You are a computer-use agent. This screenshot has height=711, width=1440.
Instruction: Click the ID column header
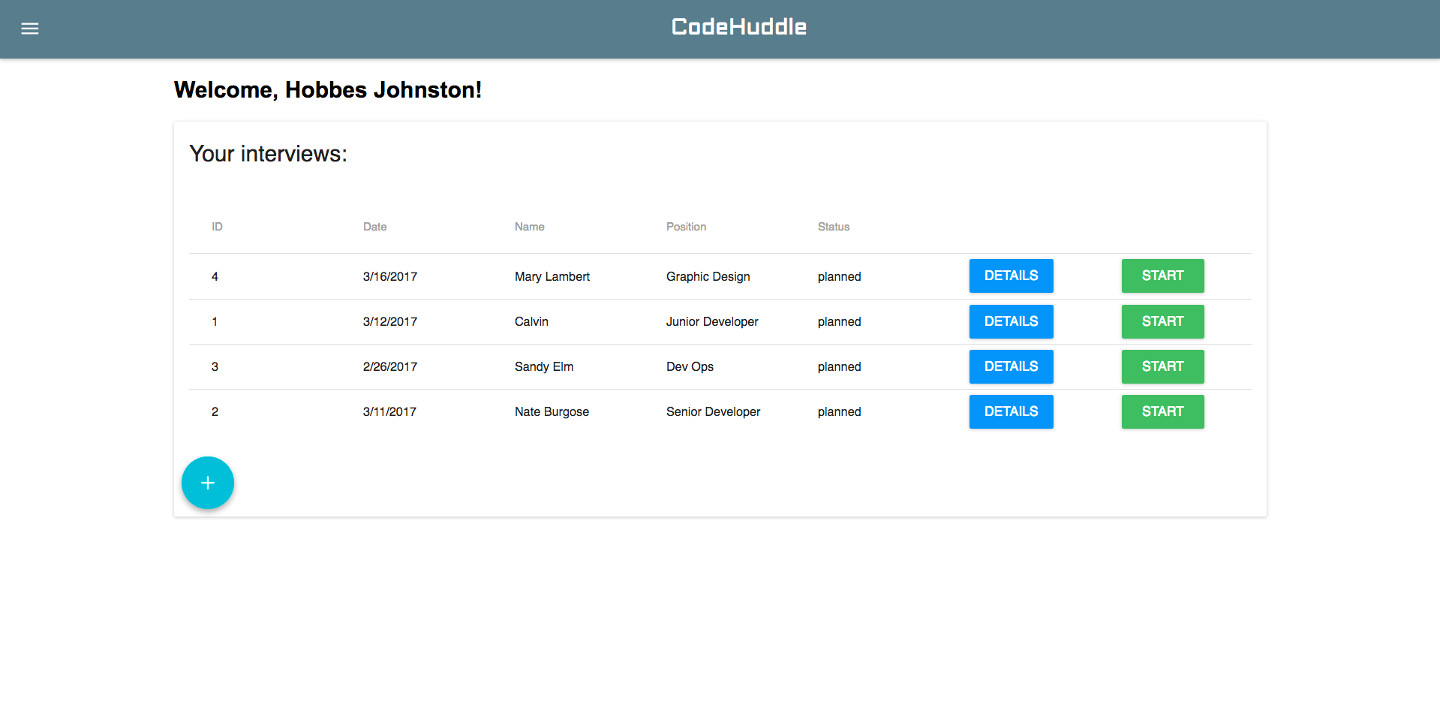(217, 227)
